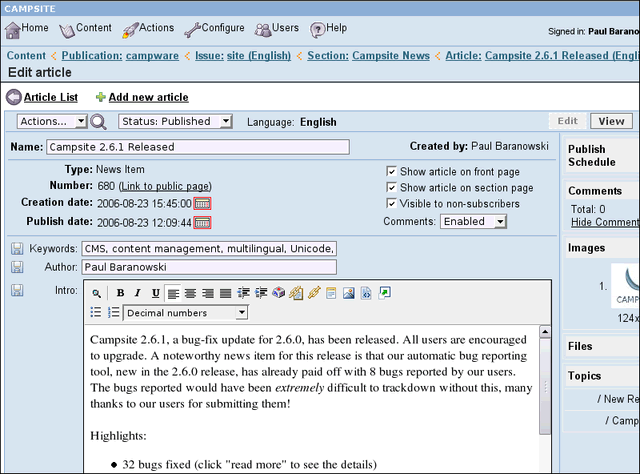This screenshot has width=640, height=474.
Task: Apply italic formatting in Intro editor
Action: click(x=137, y=293)
